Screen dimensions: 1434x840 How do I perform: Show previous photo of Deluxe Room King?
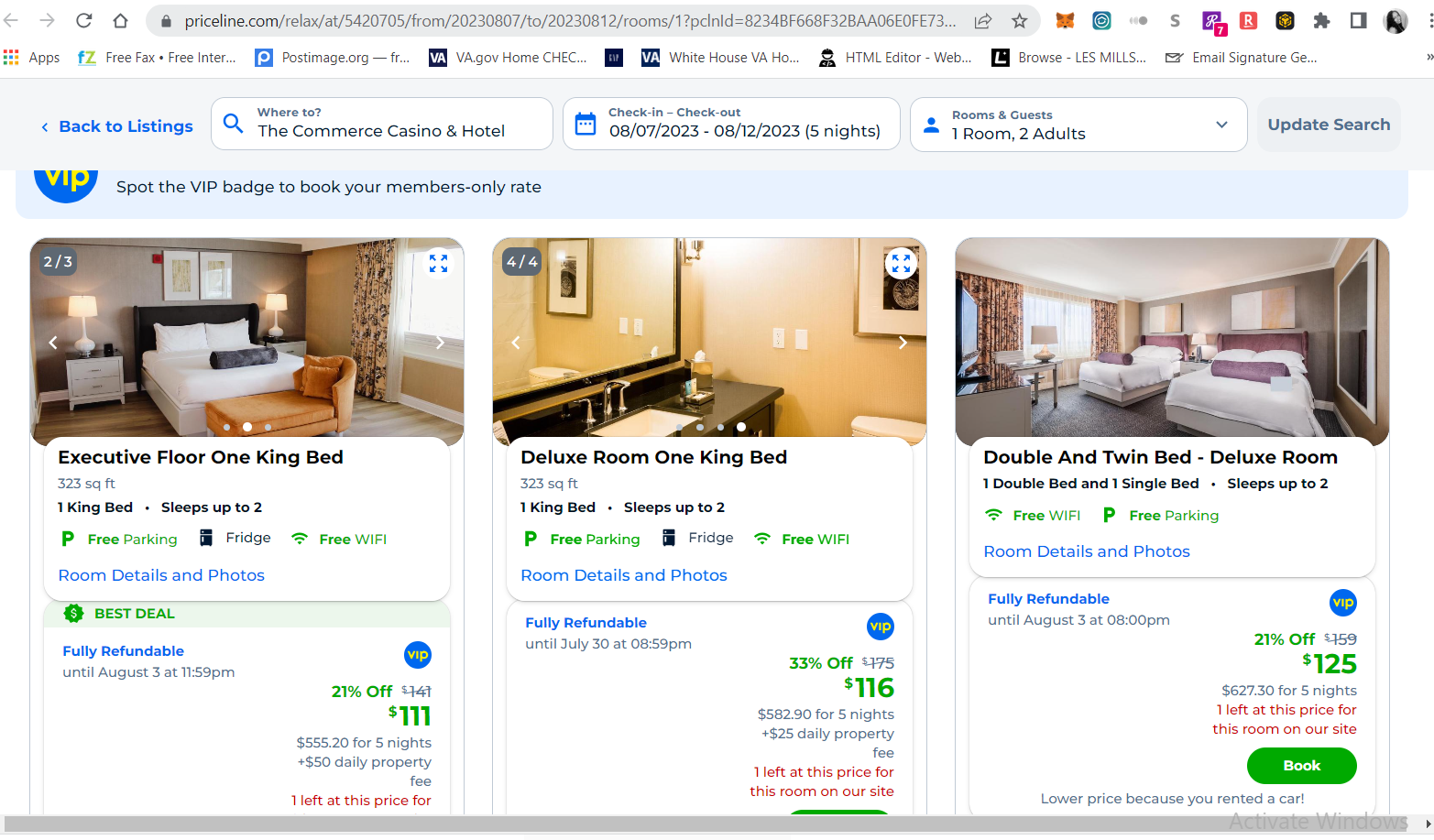click(x=516, y=343)
